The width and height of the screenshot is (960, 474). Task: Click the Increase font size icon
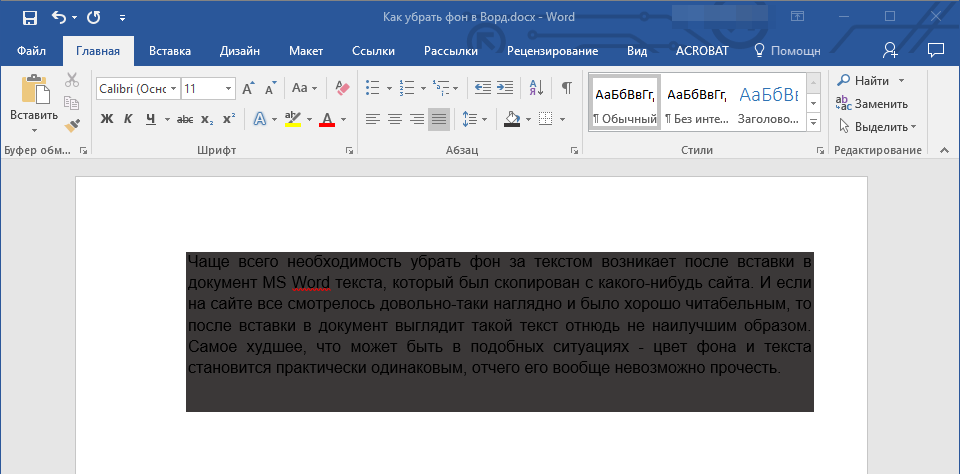pyautogui.click(x=249, y=88)
